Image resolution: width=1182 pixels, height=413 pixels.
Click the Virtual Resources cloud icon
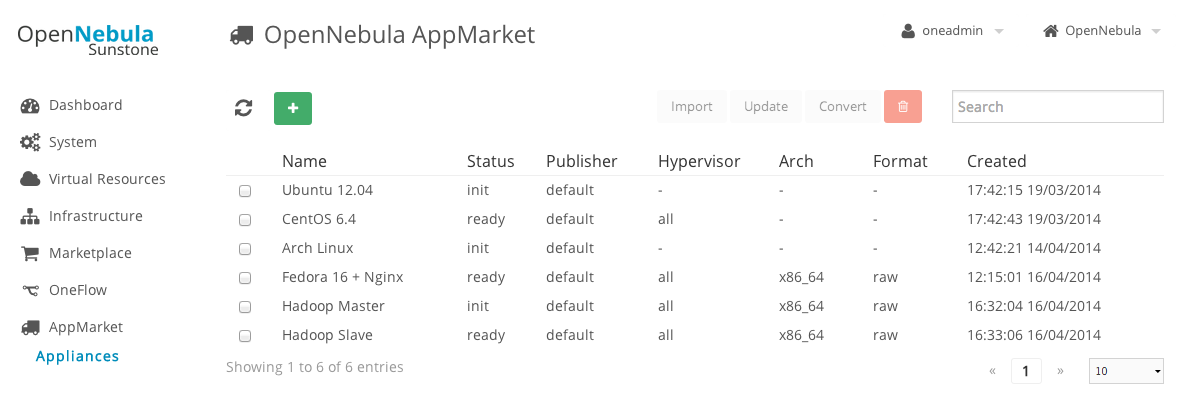[29, 179]
